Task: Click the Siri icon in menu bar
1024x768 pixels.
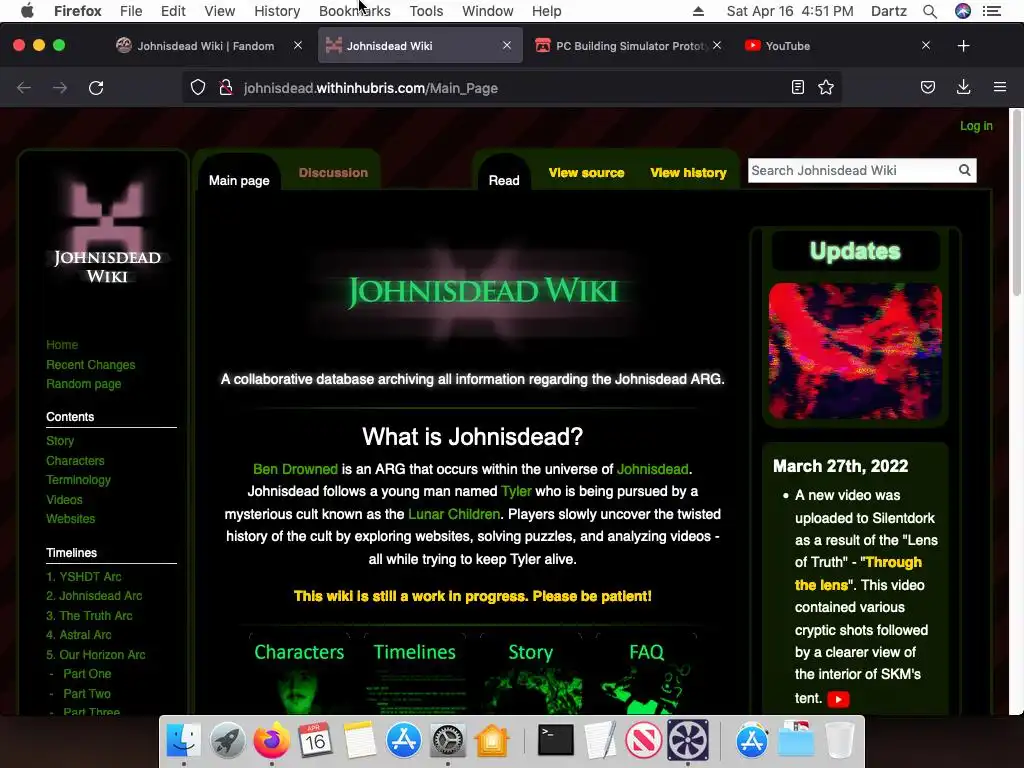Action: click(963, 11)
